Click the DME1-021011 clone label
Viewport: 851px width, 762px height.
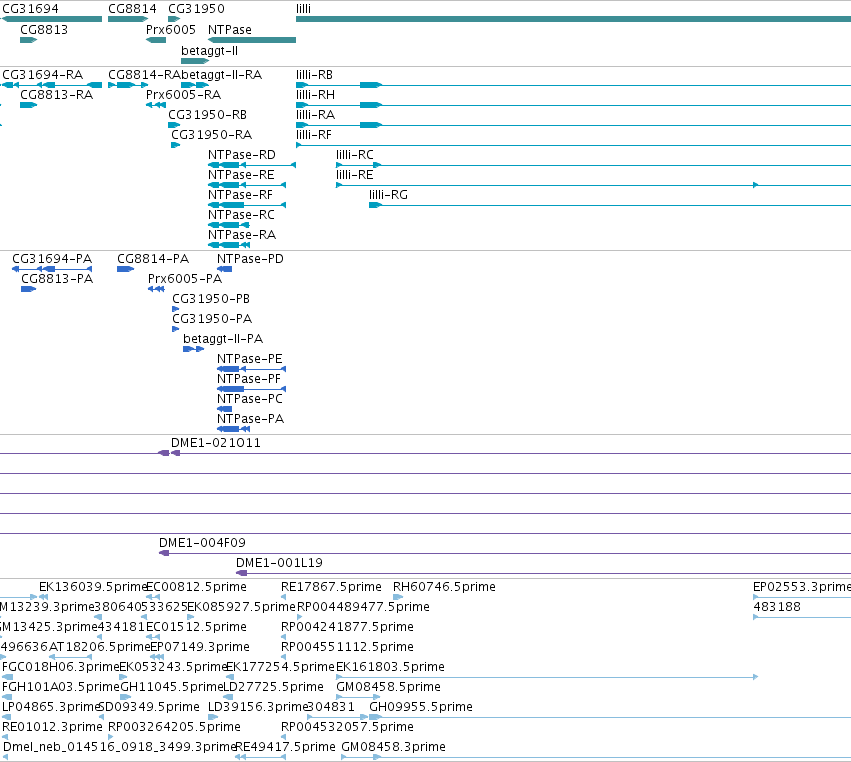click(x=216, y=442)
